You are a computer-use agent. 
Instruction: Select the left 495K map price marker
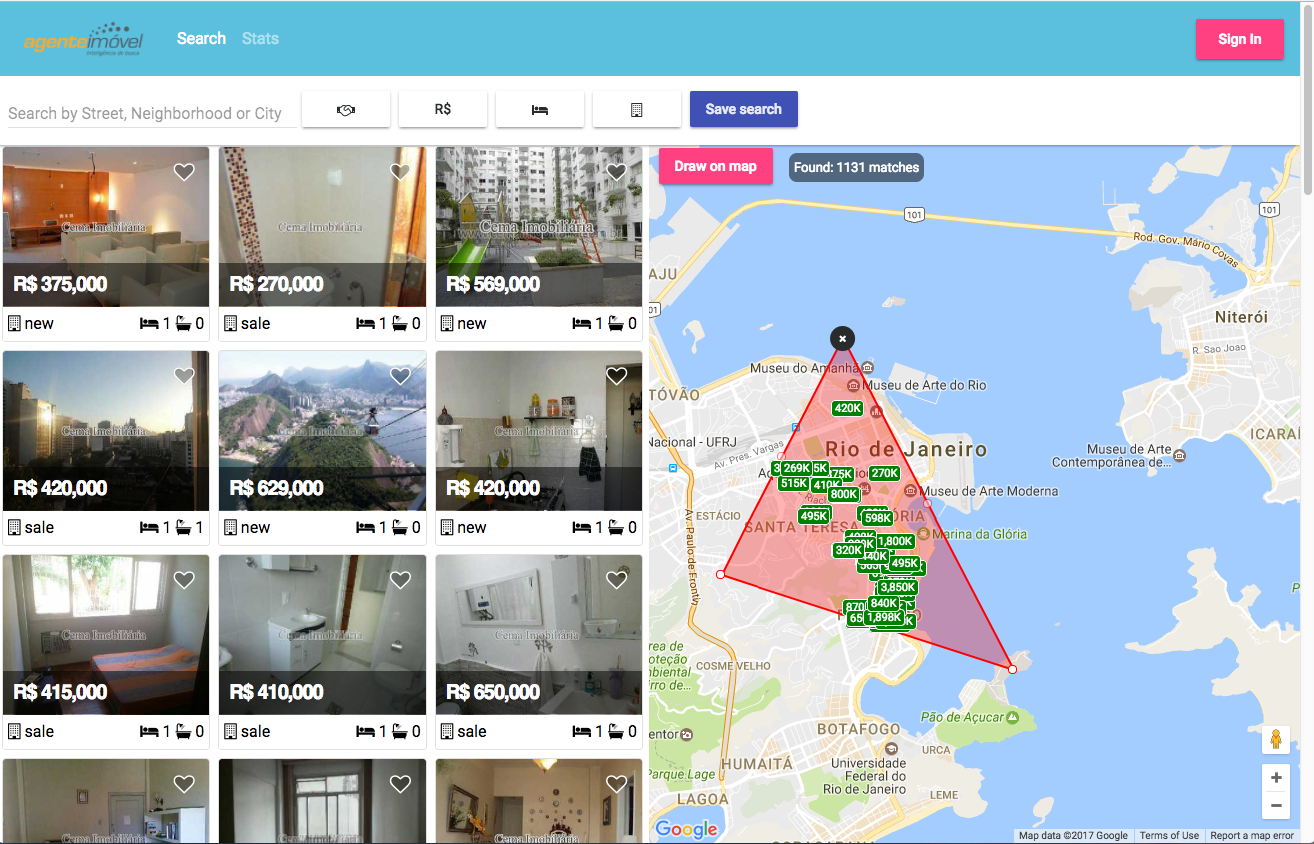(813, 516)
